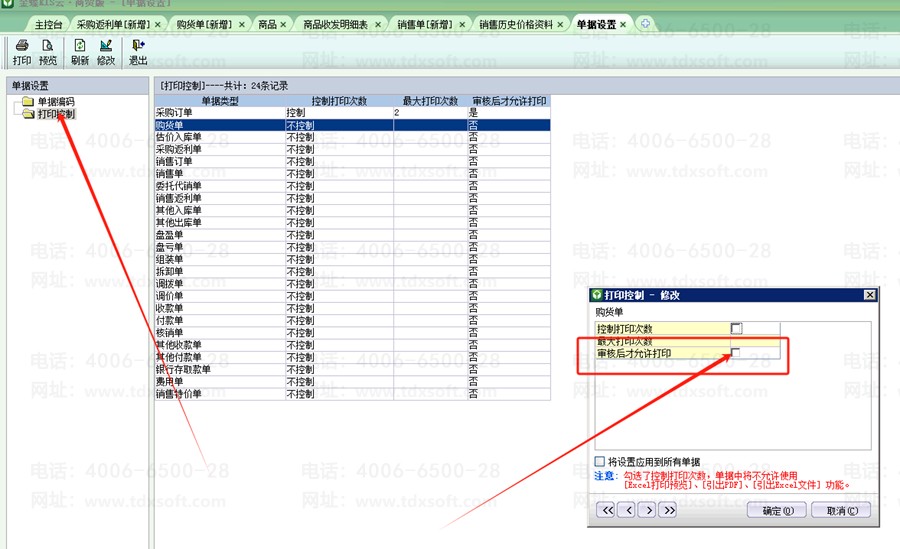Open 预览 (Preview) from the toolbar
The width and height of the screenshot is (900, 549).
coord(47,52)
